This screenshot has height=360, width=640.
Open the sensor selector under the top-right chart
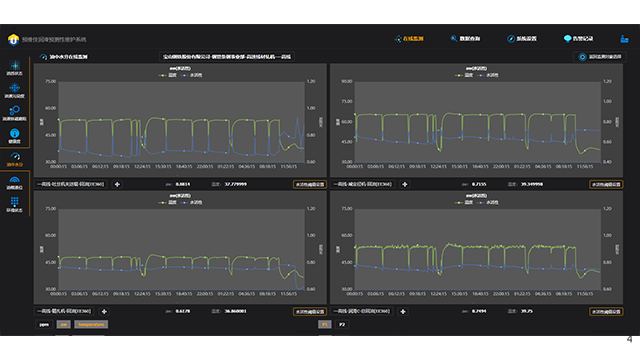[362, 184]
